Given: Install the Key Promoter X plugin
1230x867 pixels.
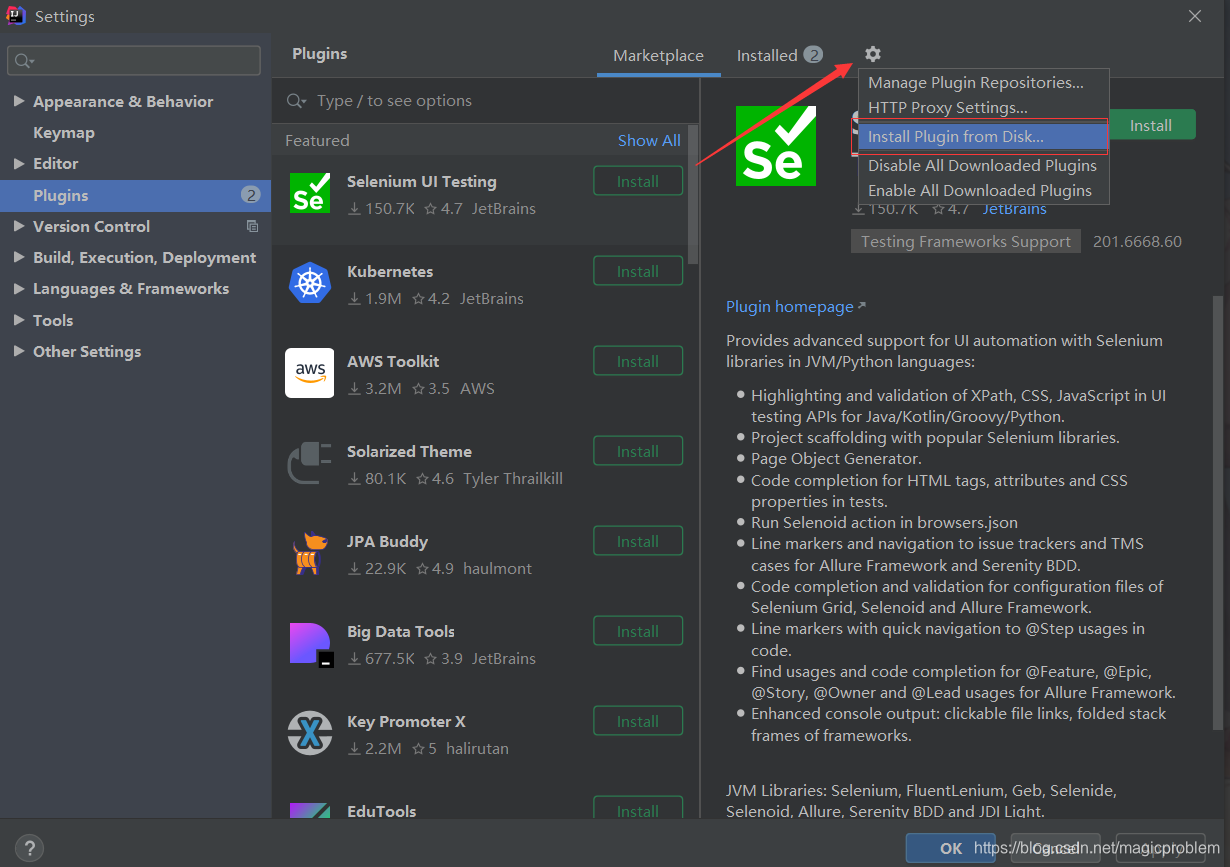Looking at the screenshot, I should pyautogui.click(x=638, y=721).
